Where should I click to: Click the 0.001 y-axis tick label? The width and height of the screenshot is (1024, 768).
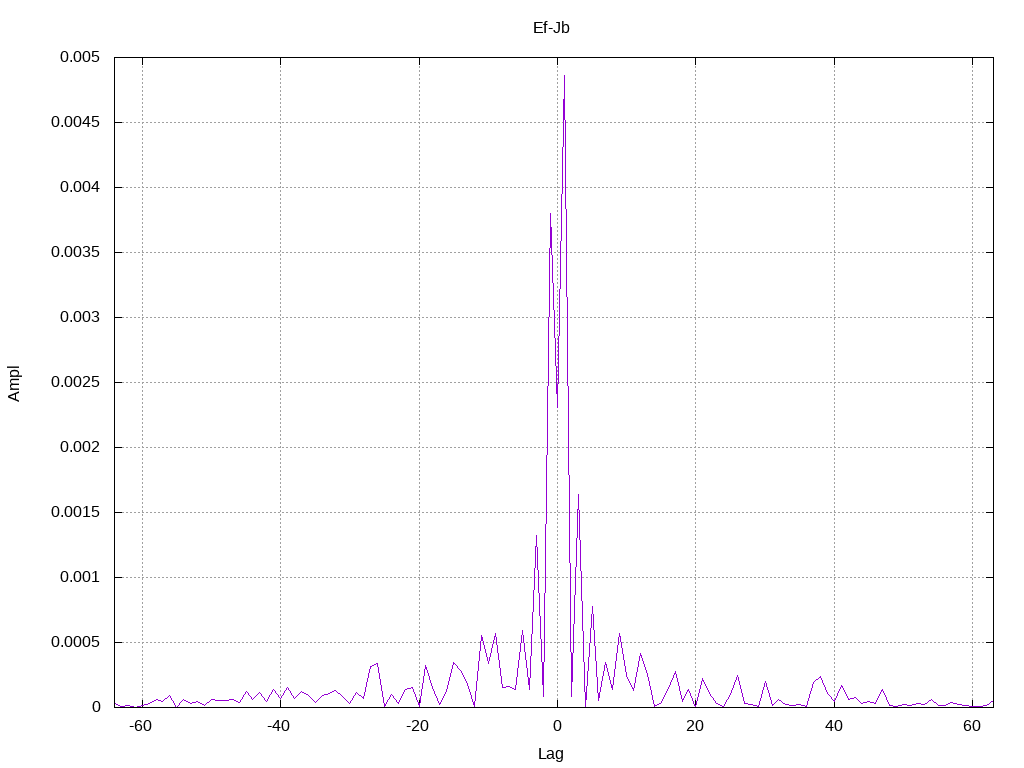pos(80,577)
